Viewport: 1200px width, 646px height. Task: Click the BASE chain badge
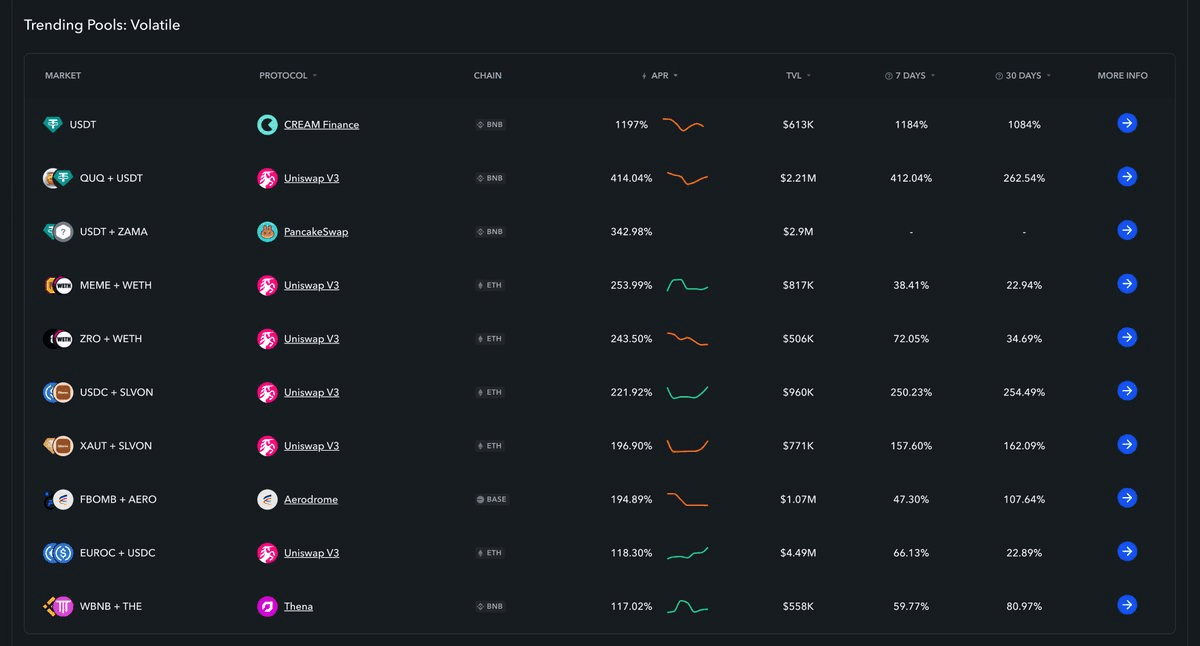pyautogui.click(x=491, y=499)
